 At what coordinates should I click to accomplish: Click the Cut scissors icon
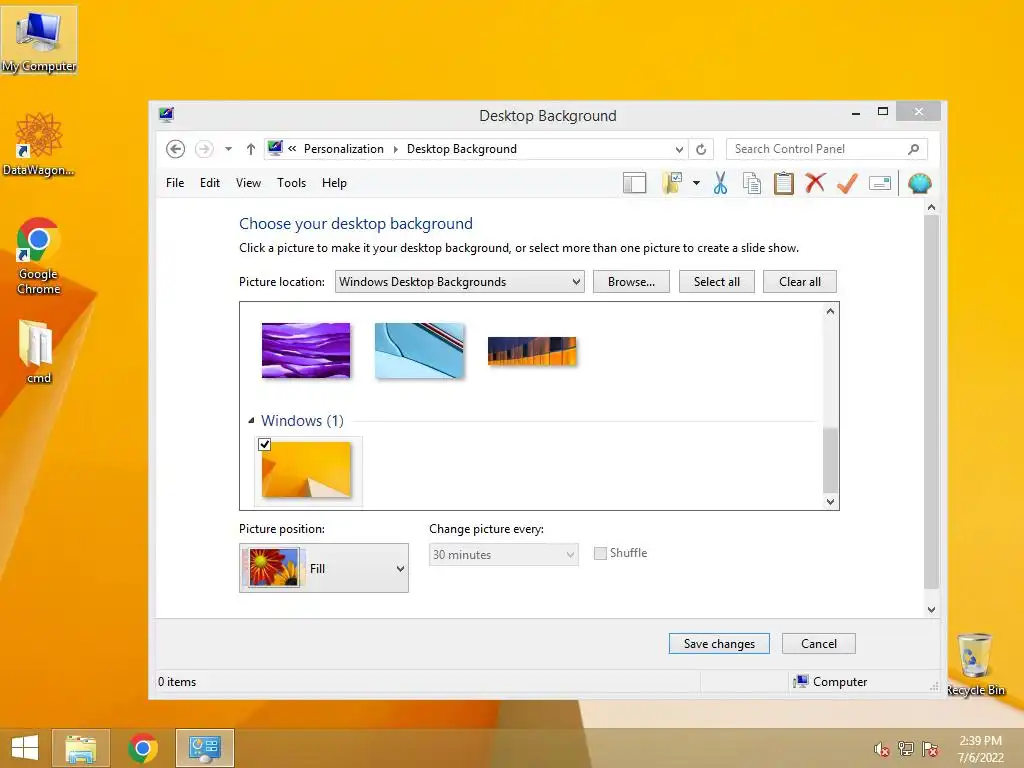[x=720, y=184]
